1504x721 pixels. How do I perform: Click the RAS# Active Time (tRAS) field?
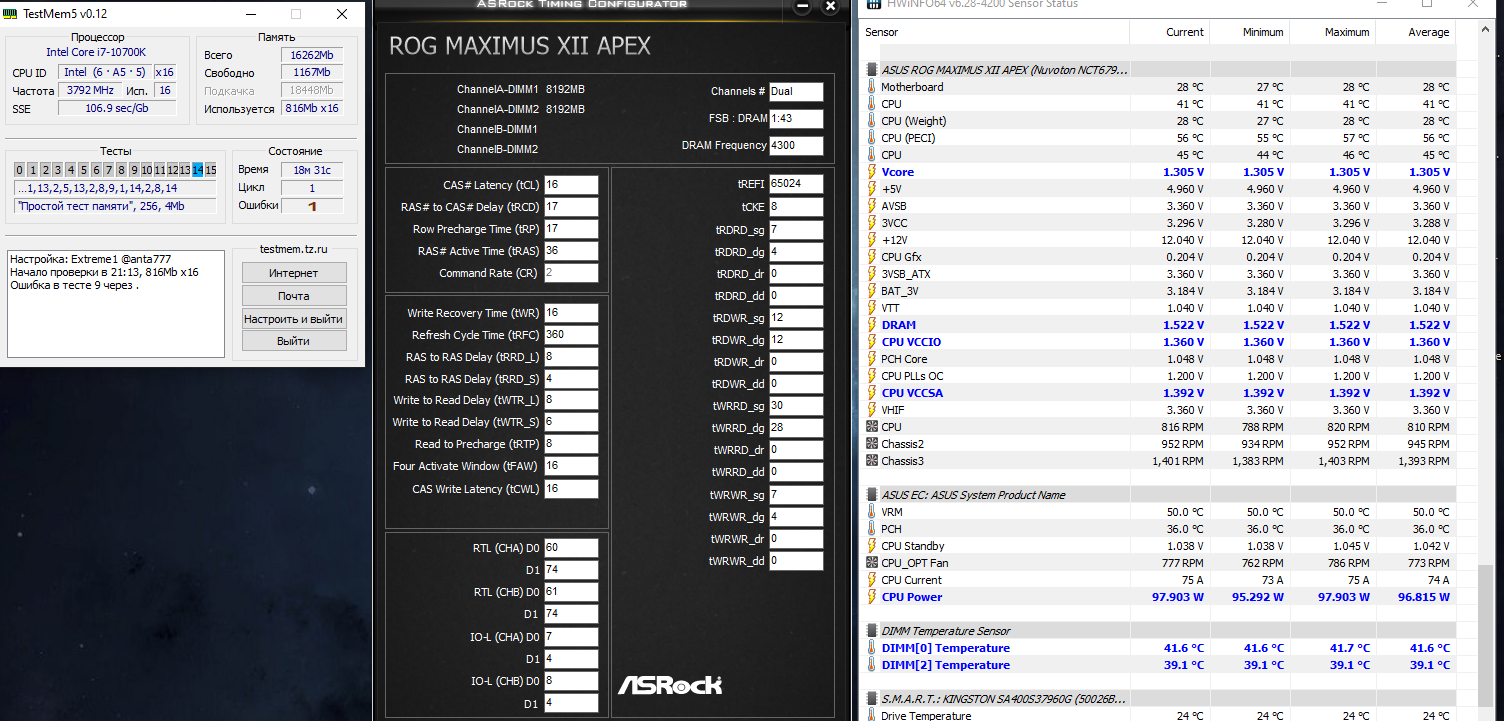tap(571, 251)
